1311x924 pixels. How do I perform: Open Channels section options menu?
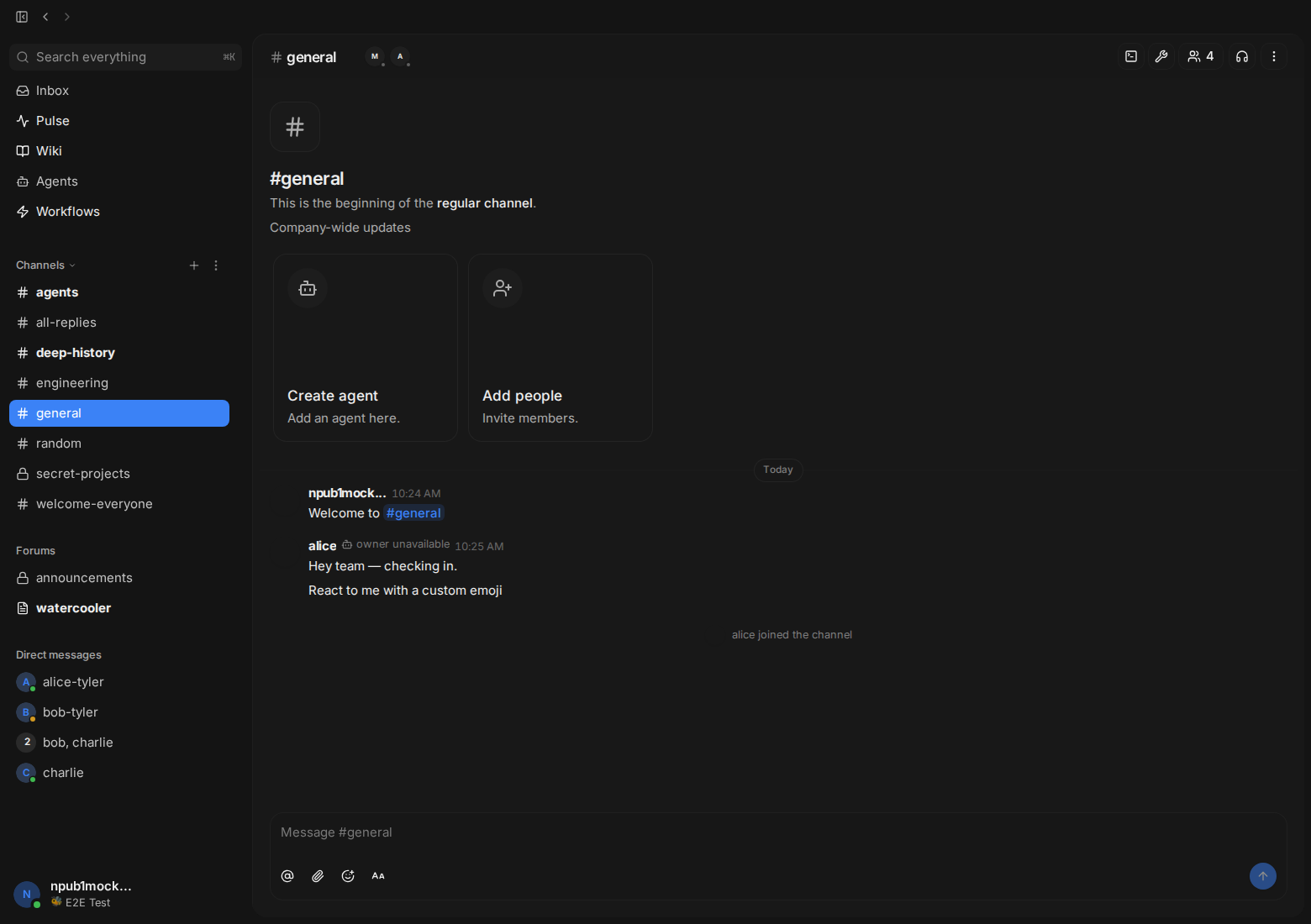[x=216, y=265]
